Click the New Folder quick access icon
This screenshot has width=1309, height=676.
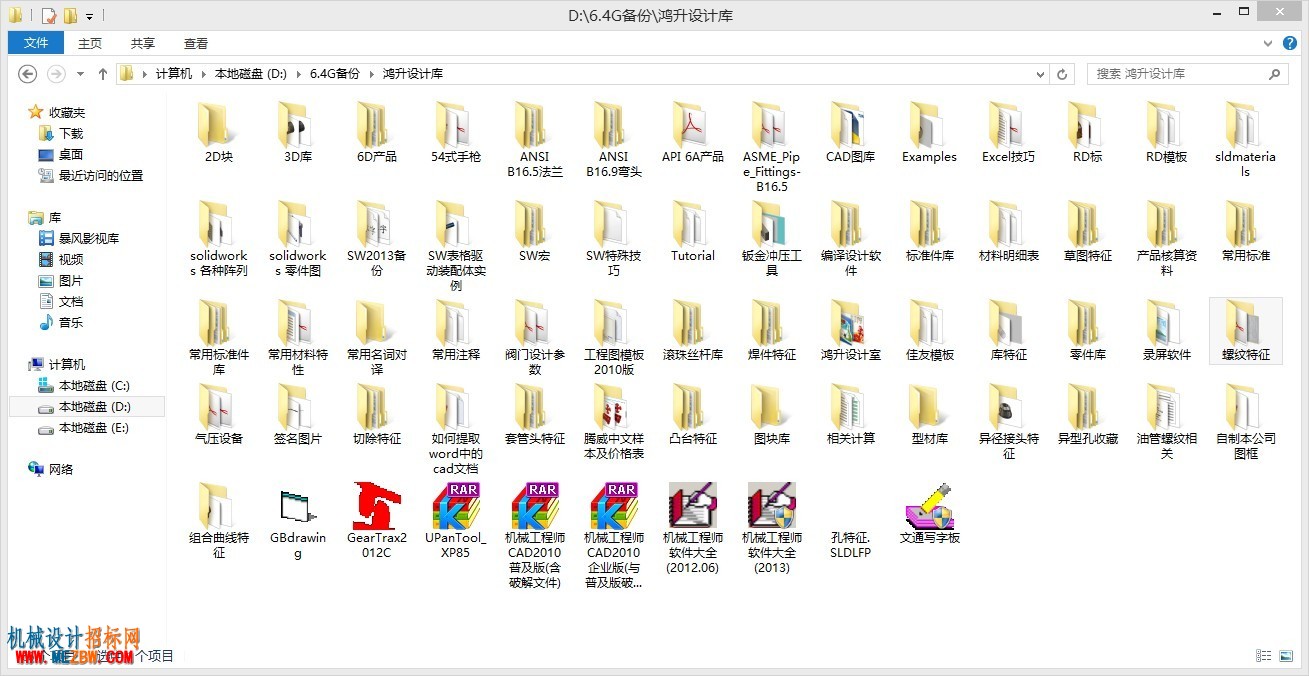(70, 16)
